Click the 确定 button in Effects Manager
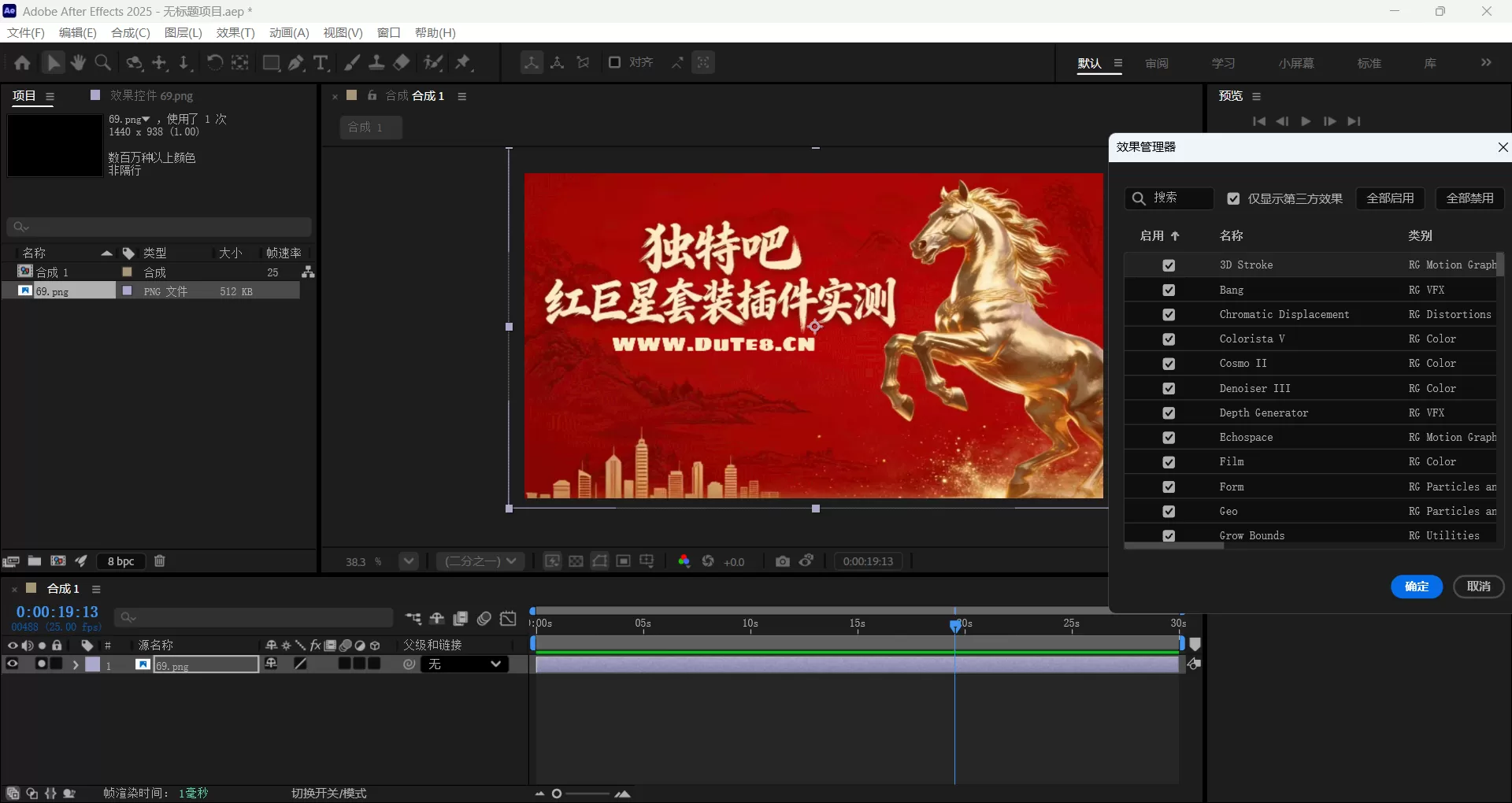Screen dimensions: 1512x803 [x=1417, y=587]
